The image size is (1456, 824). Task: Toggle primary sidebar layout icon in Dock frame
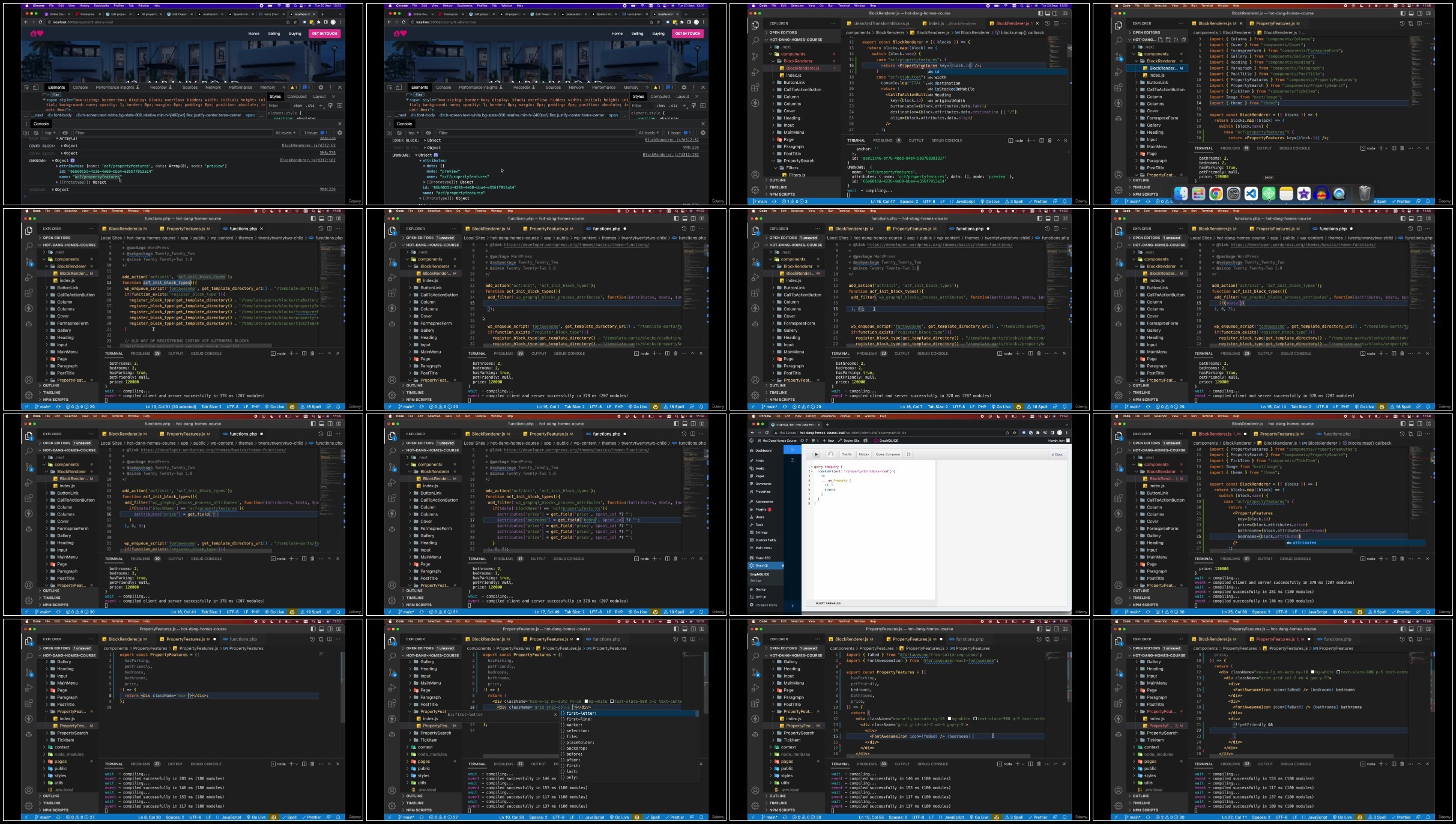click(1403, 13)
